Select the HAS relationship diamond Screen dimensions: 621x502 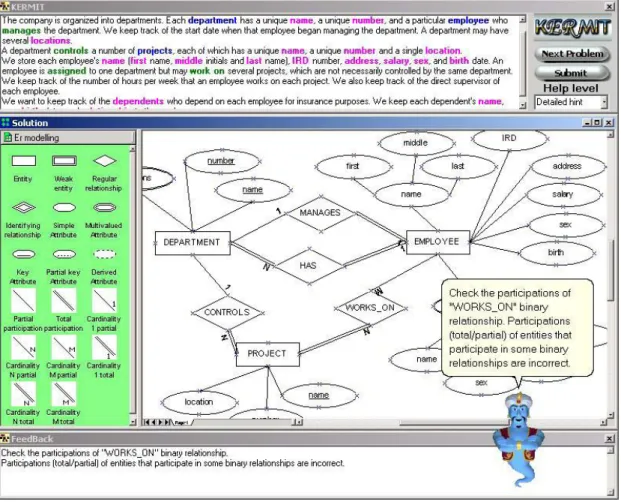309,266
